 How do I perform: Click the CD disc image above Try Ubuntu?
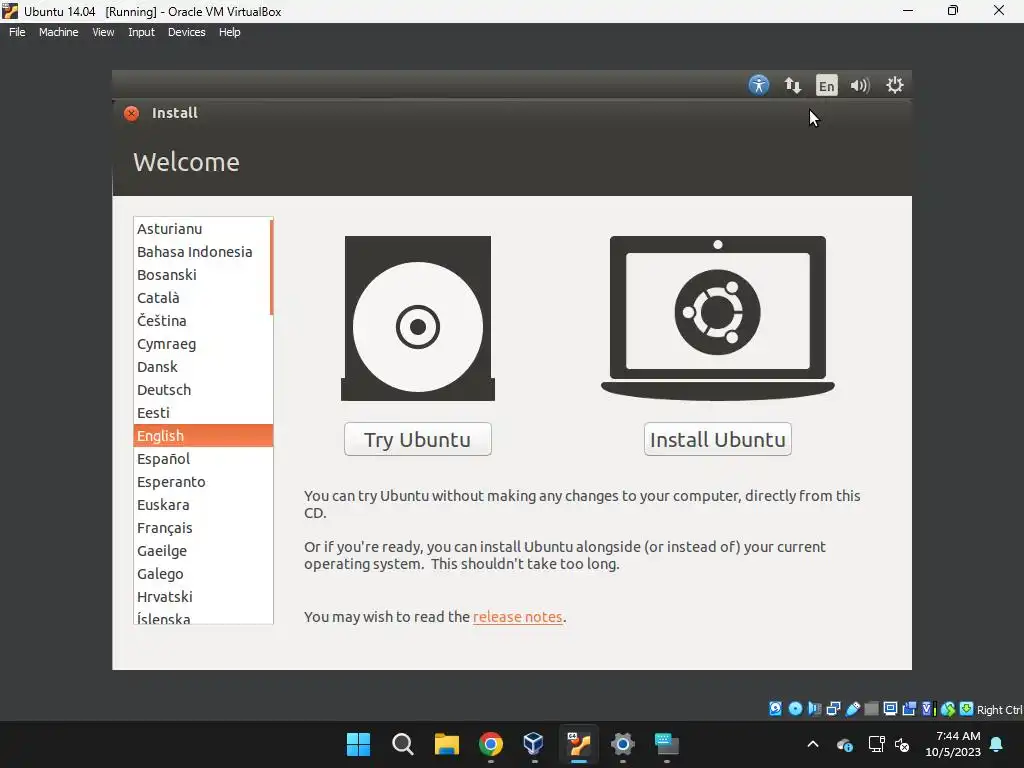418,318
